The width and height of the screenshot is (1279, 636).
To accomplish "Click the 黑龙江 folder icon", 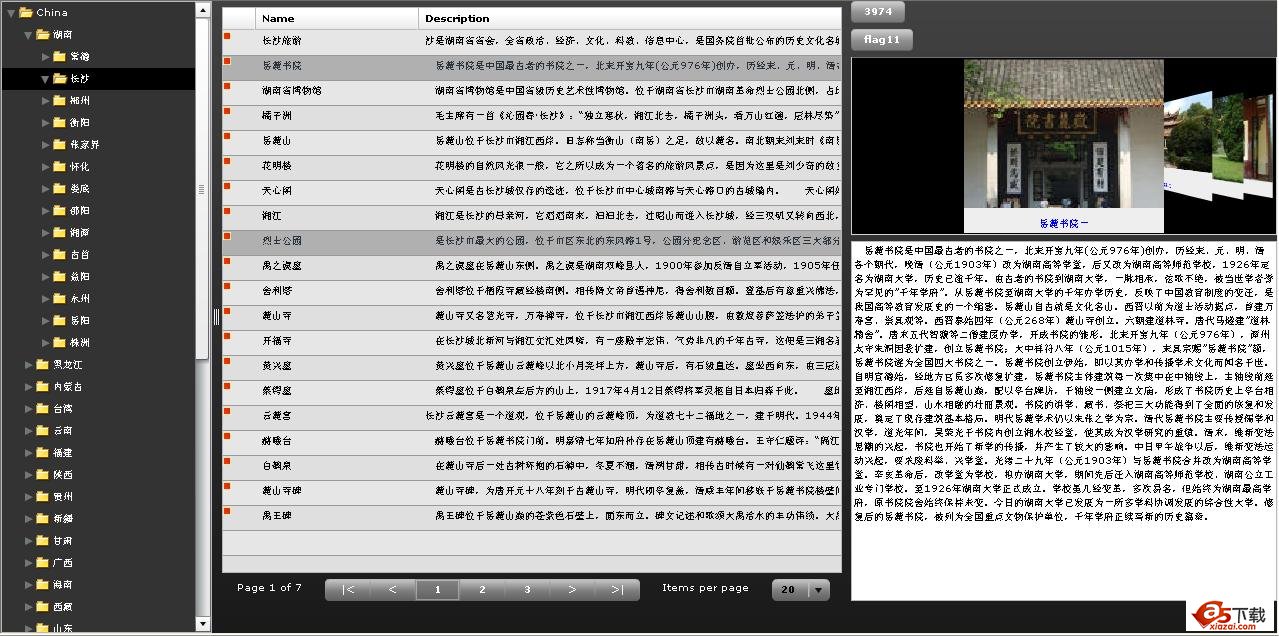I will tap(42, 364).
